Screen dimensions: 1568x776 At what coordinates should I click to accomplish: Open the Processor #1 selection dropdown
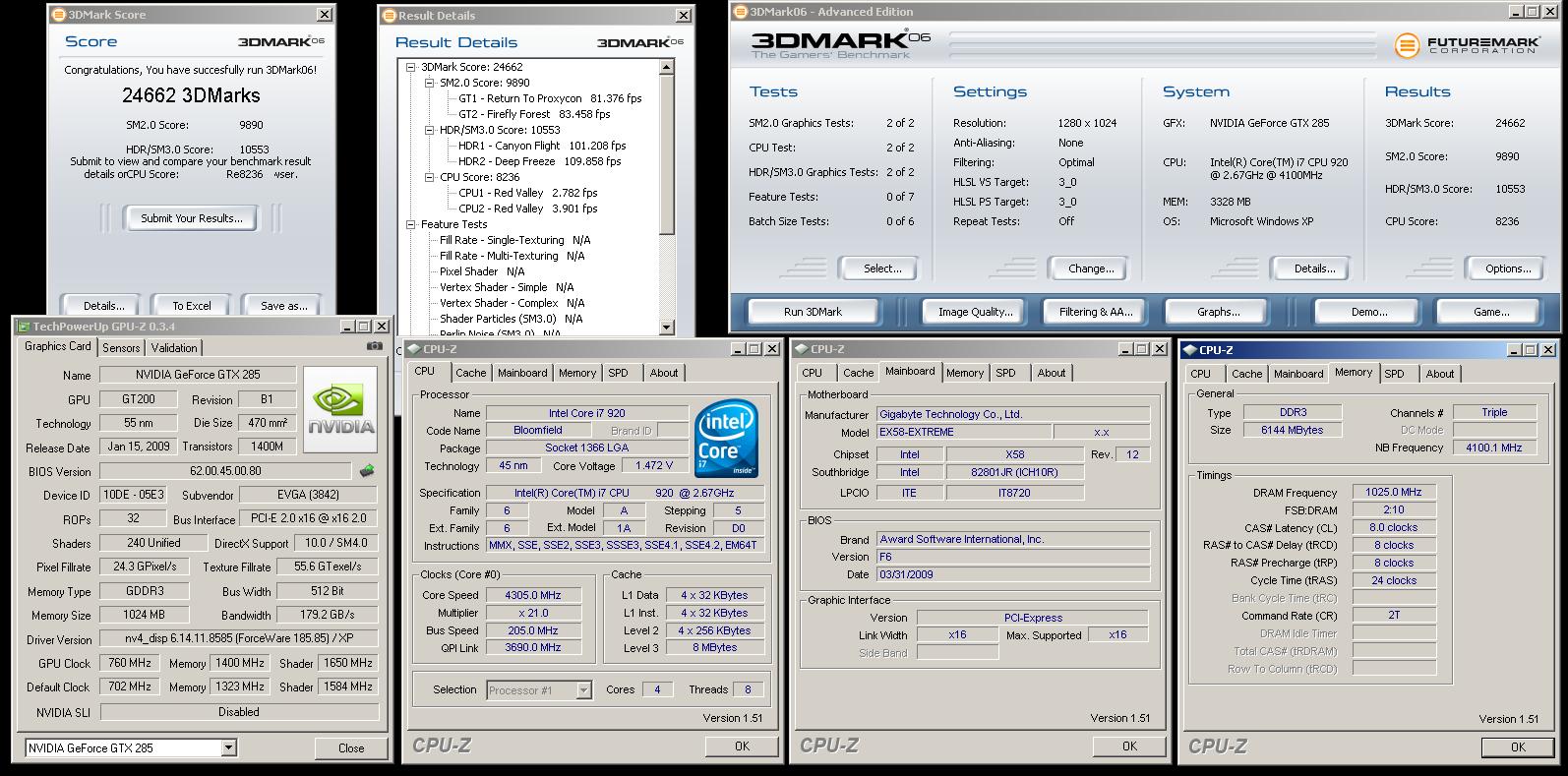[583, 690]
